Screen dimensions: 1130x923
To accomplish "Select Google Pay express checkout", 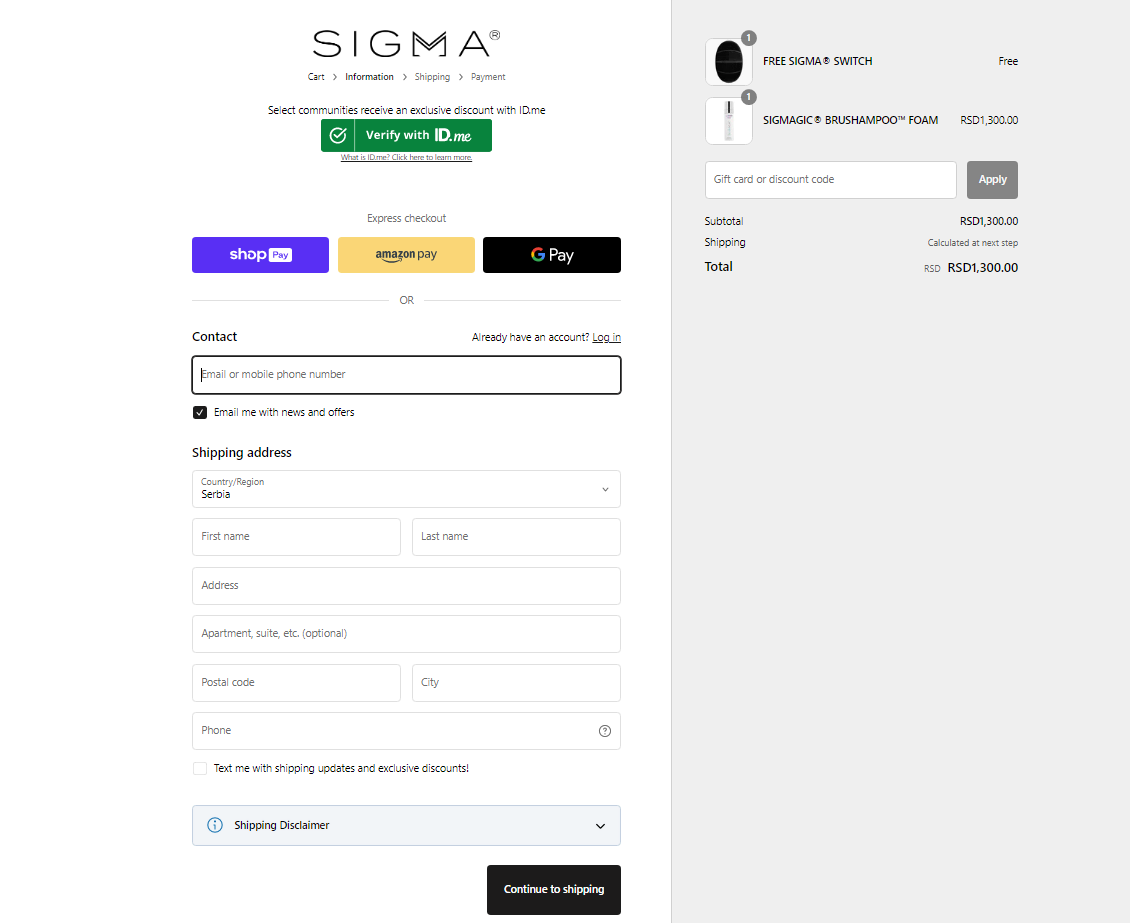I will pos(551,255).
